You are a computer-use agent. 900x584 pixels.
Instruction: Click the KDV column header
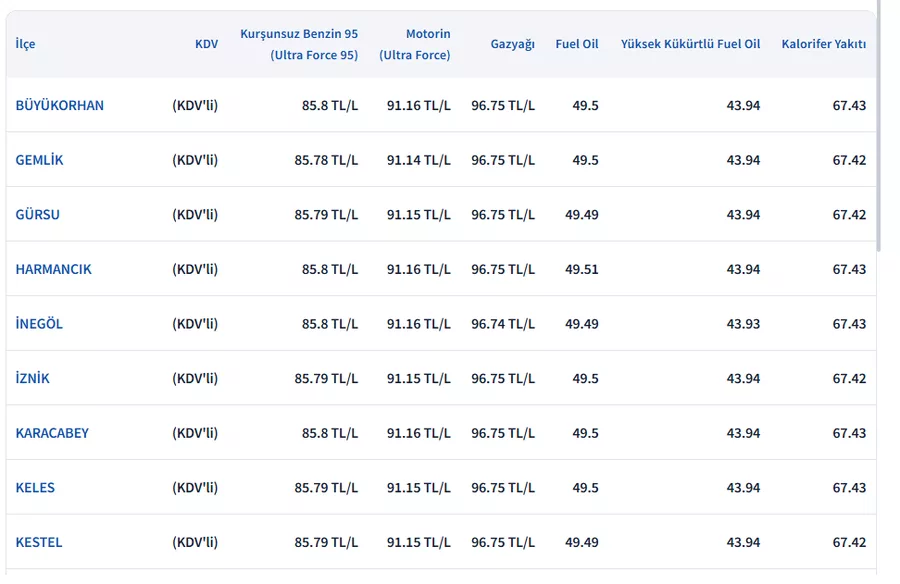(207, 44)
